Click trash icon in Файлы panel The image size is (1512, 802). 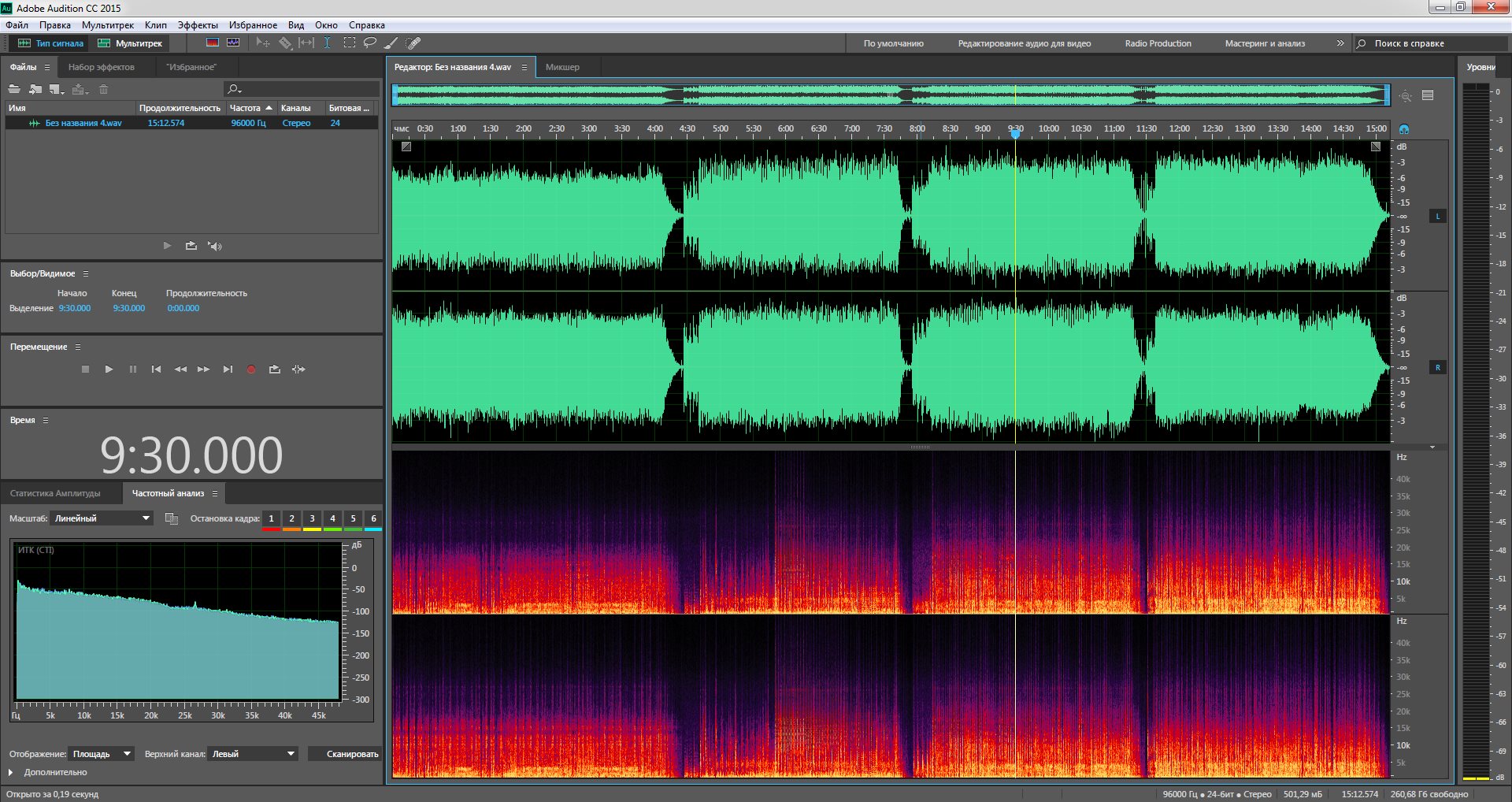coord(103,89)
